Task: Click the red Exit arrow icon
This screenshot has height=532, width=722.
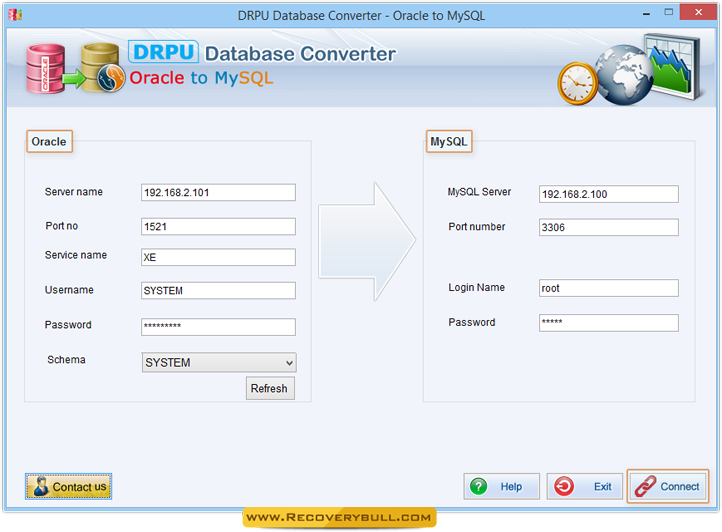Action: click(564, 486)
